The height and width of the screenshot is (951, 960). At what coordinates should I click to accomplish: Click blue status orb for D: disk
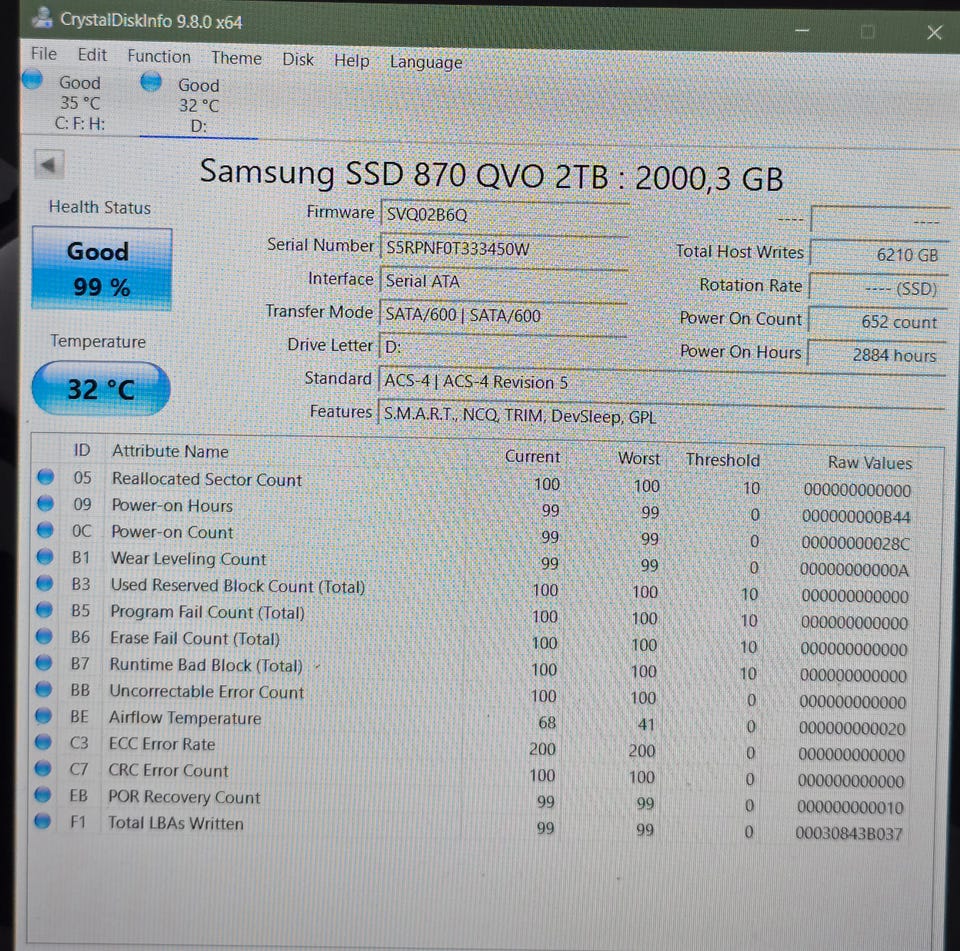pos(151,81)
